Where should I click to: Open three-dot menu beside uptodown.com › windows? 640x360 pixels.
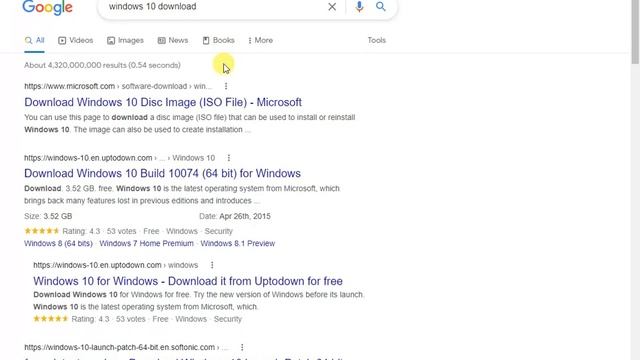(x=212, y=265)
